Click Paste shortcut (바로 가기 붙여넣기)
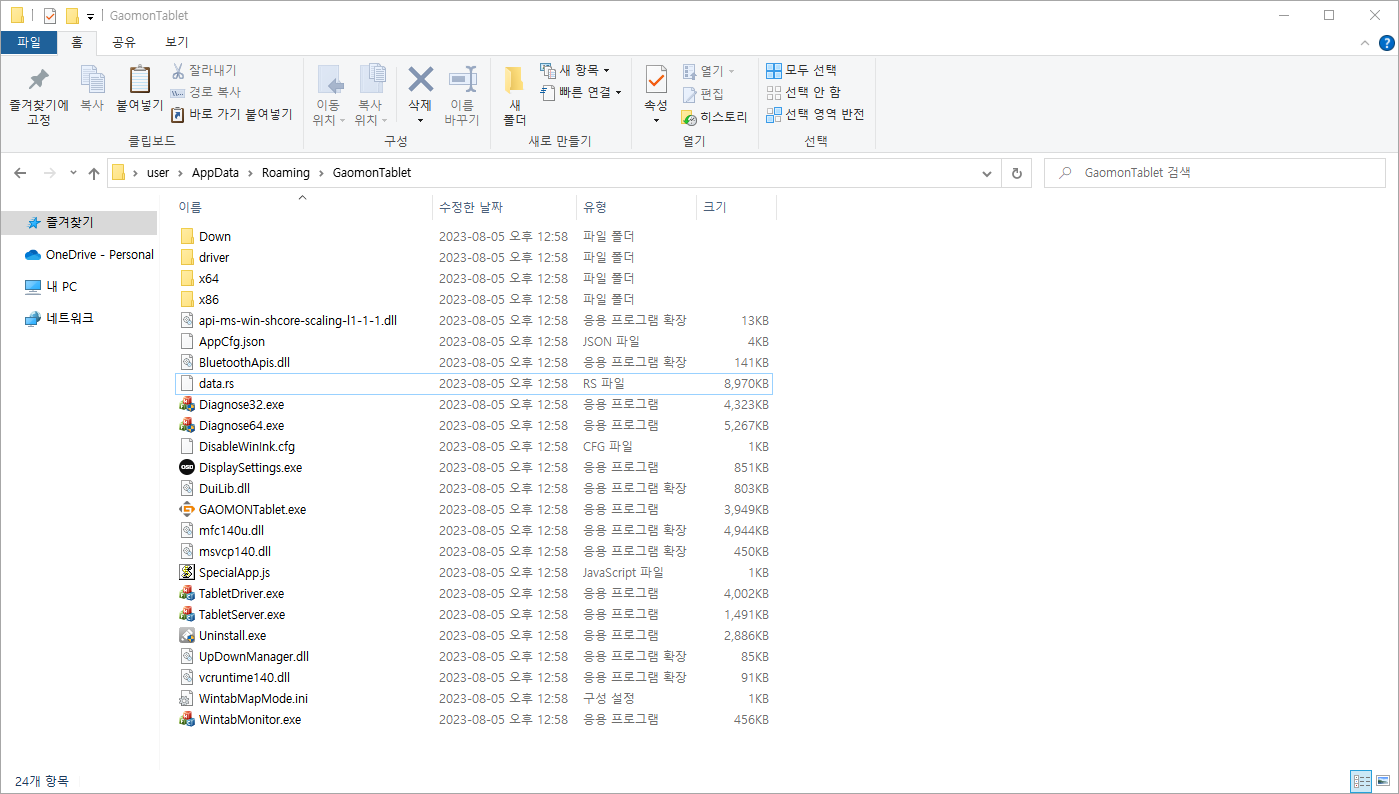The height and width of the screenshot is (794, 1399). [231, 114]
